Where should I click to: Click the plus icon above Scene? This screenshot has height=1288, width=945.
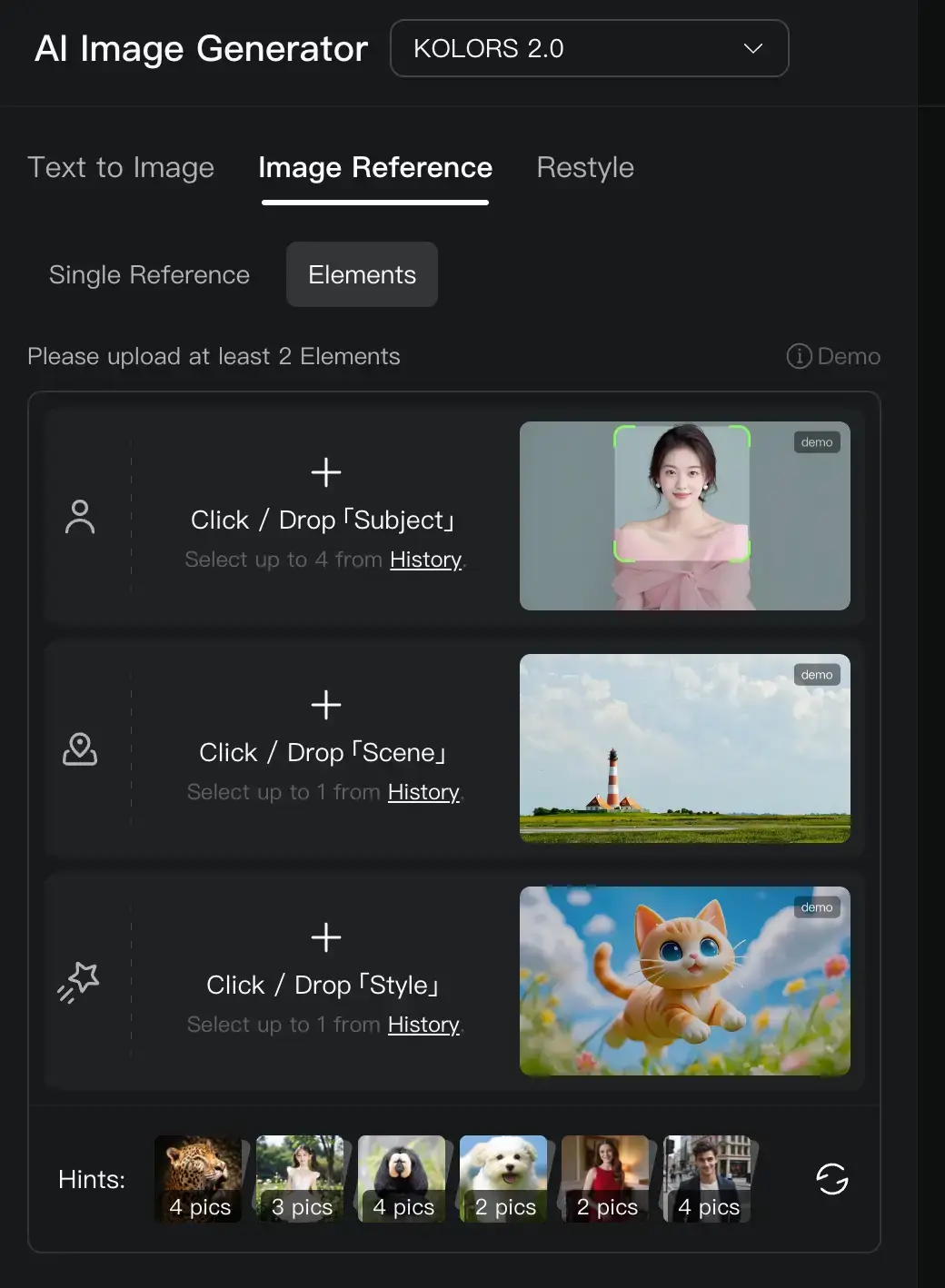(326, 705)
